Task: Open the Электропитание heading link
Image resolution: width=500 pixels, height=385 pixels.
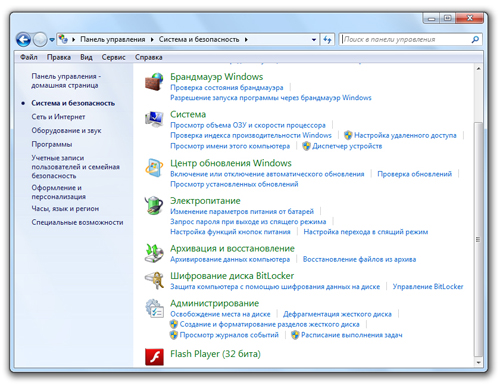Action: pyautogui.click(x=205, y=201)
